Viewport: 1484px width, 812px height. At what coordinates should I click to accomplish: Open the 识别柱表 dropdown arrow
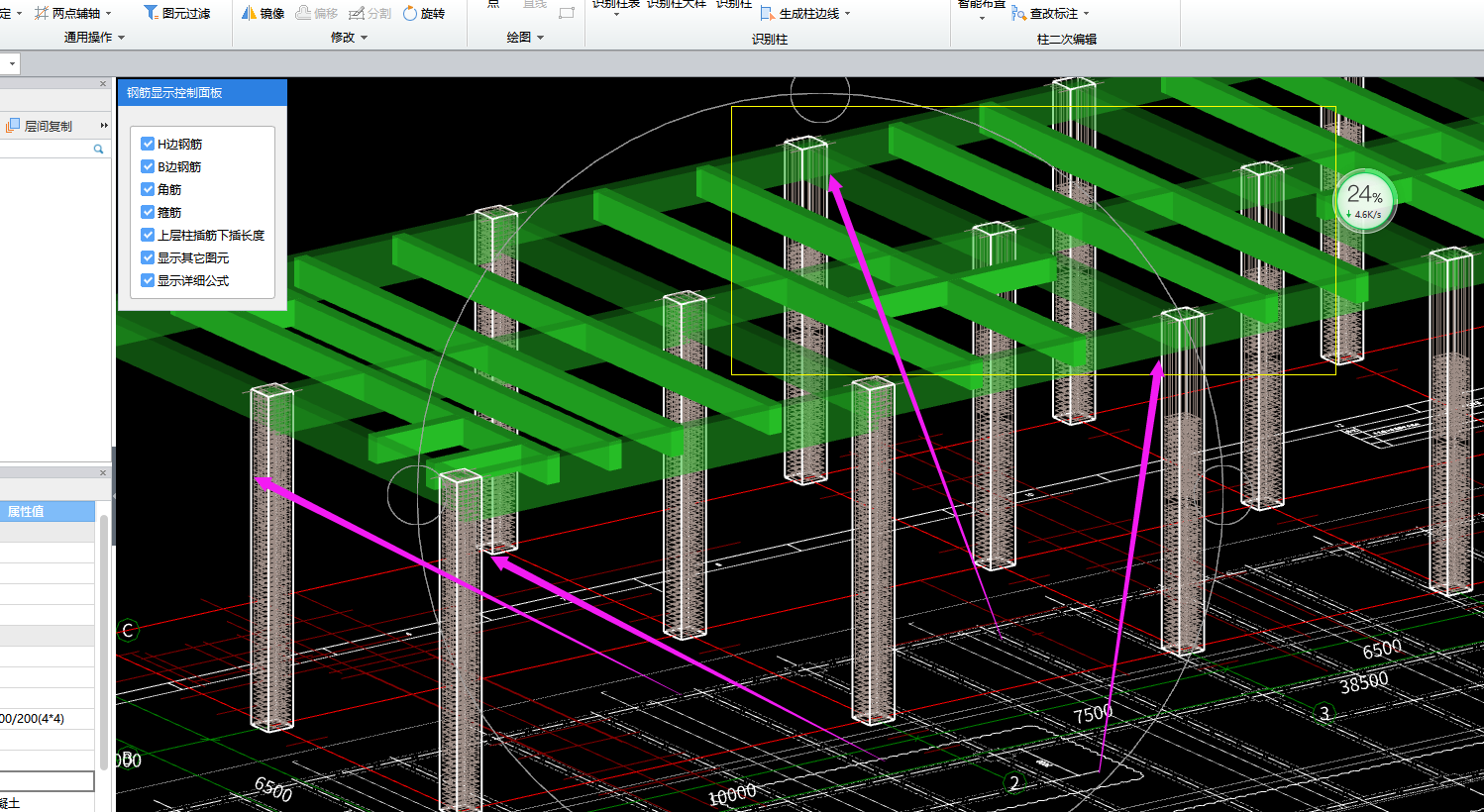click(616, 15)
